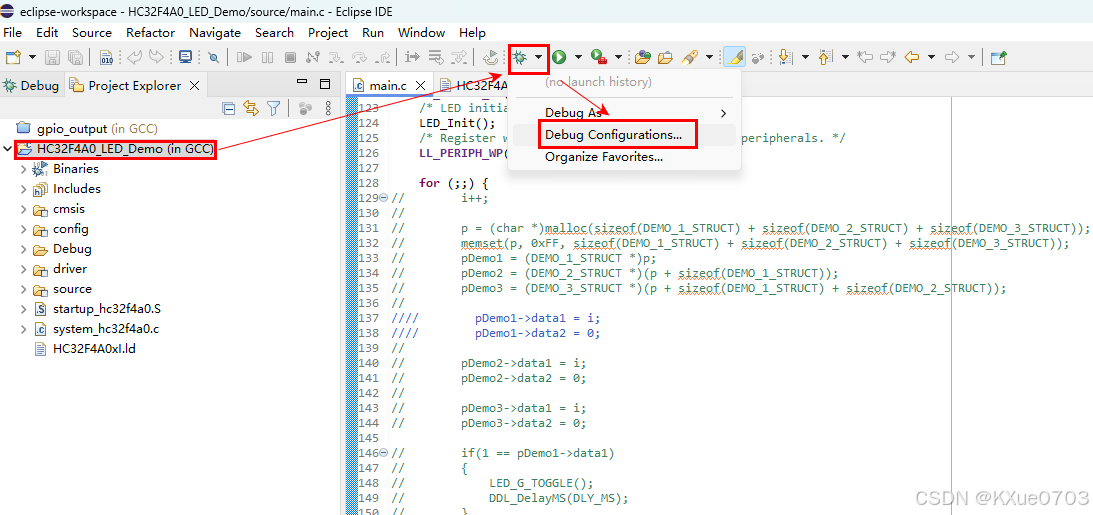Image resolution: width=1093 pixels, height=515 pixels.
Task: Open the Debug button dropdown arrow
Action: [540, 57]
